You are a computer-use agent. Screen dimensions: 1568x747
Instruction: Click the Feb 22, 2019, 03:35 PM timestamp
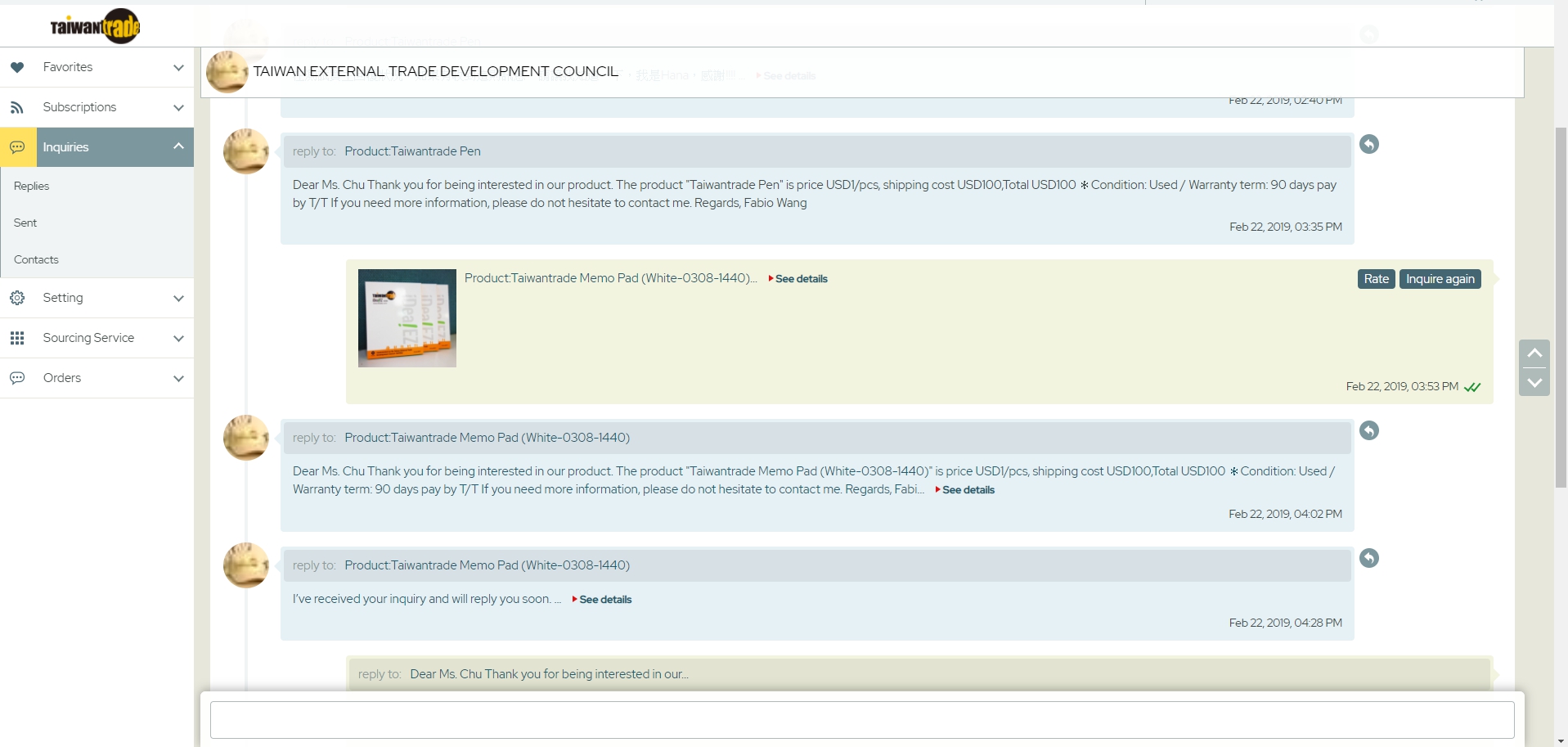click(x=1286, y=227)
